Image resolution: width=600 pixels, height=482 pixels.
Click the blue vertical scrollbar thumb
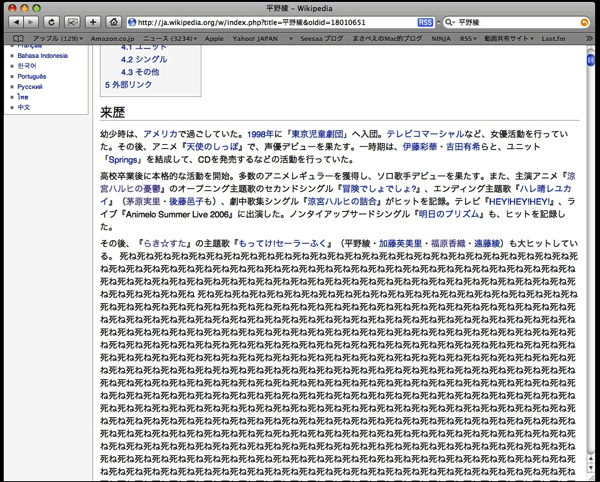click(x=590, y=60)
